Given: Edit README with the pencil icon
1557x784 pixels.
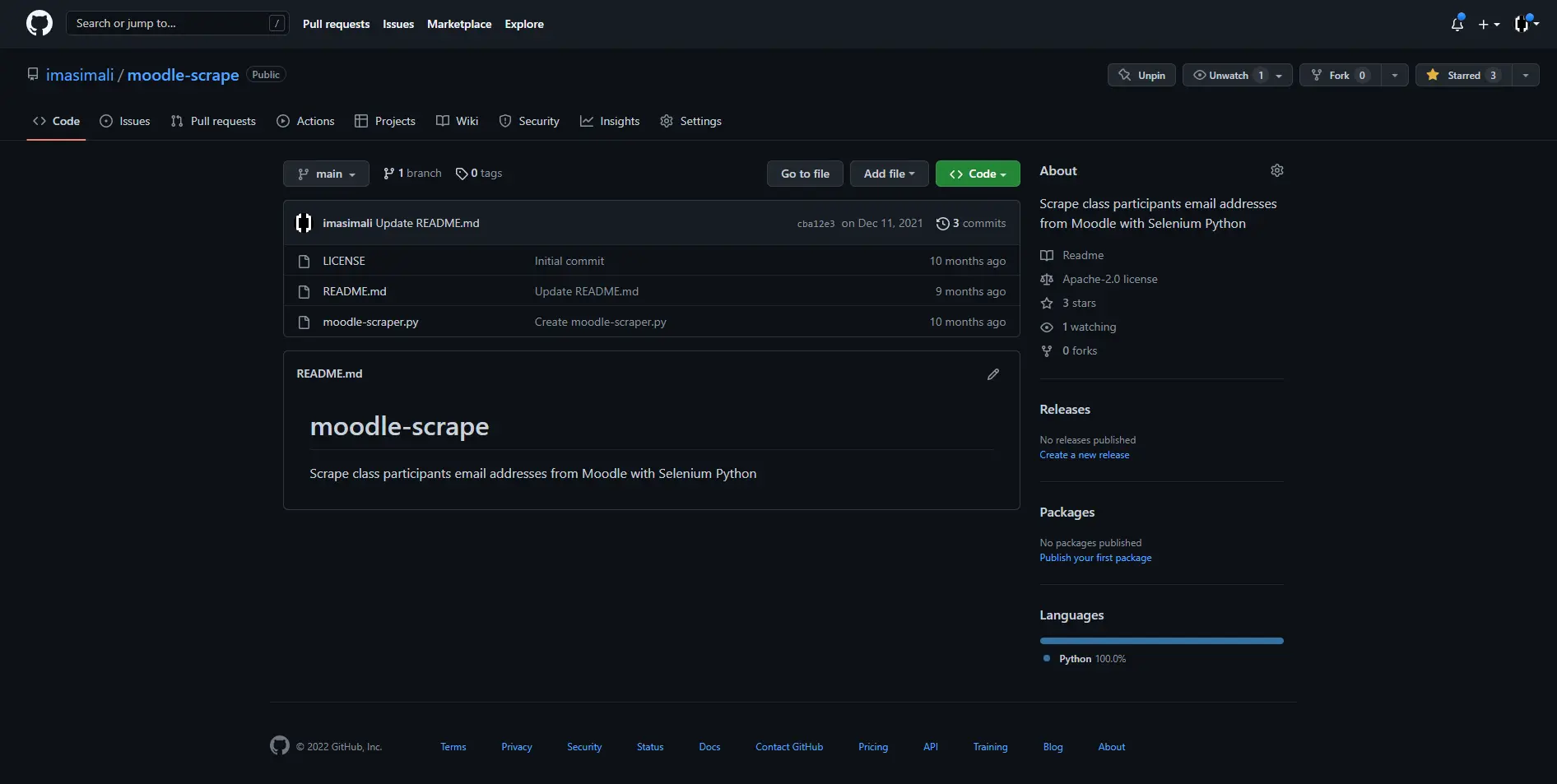Looking at the screenshot, I should coord(993,374).
